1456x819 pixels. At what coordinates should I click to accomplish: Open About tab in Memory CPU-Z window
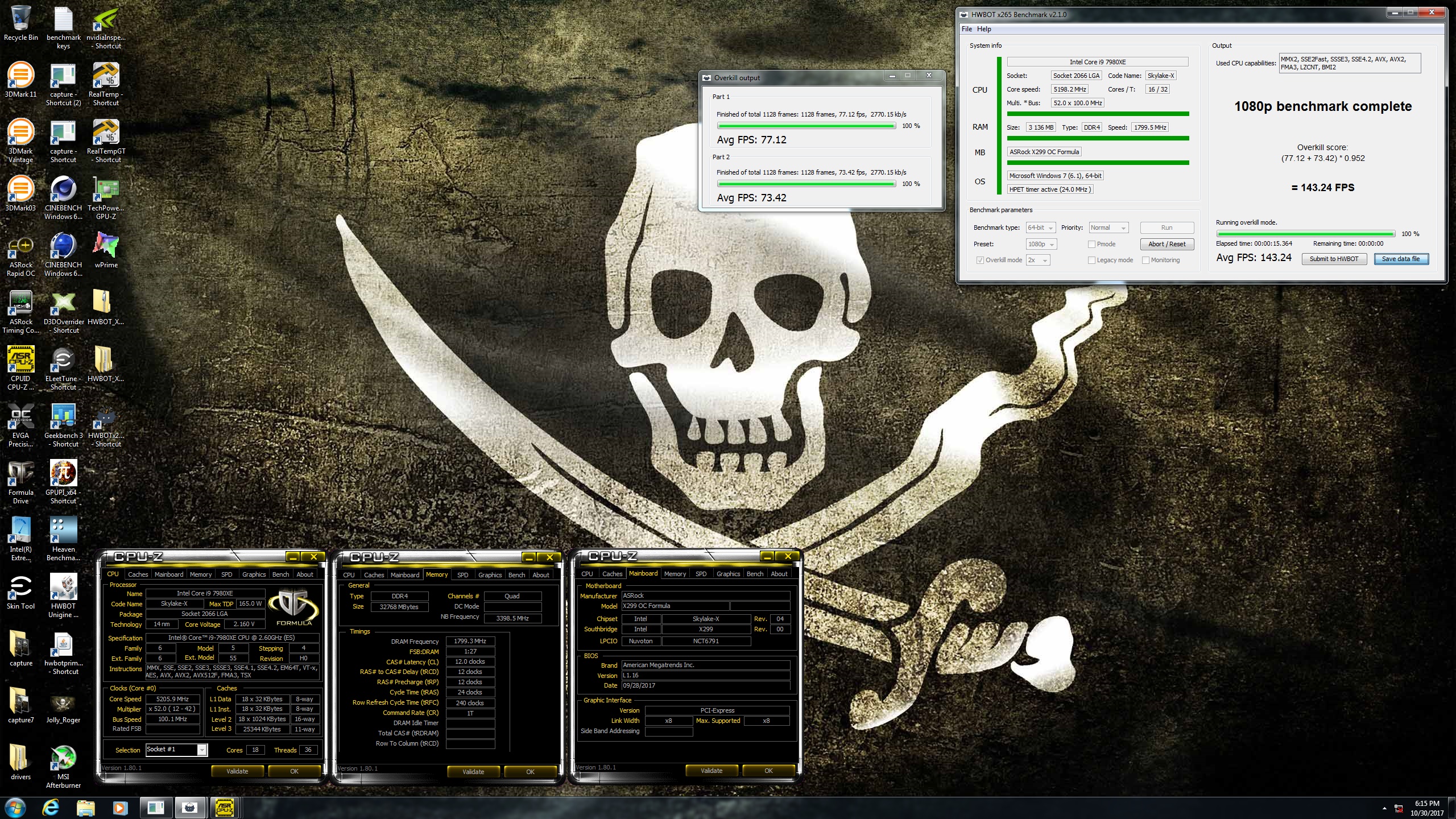coord(541,575)
